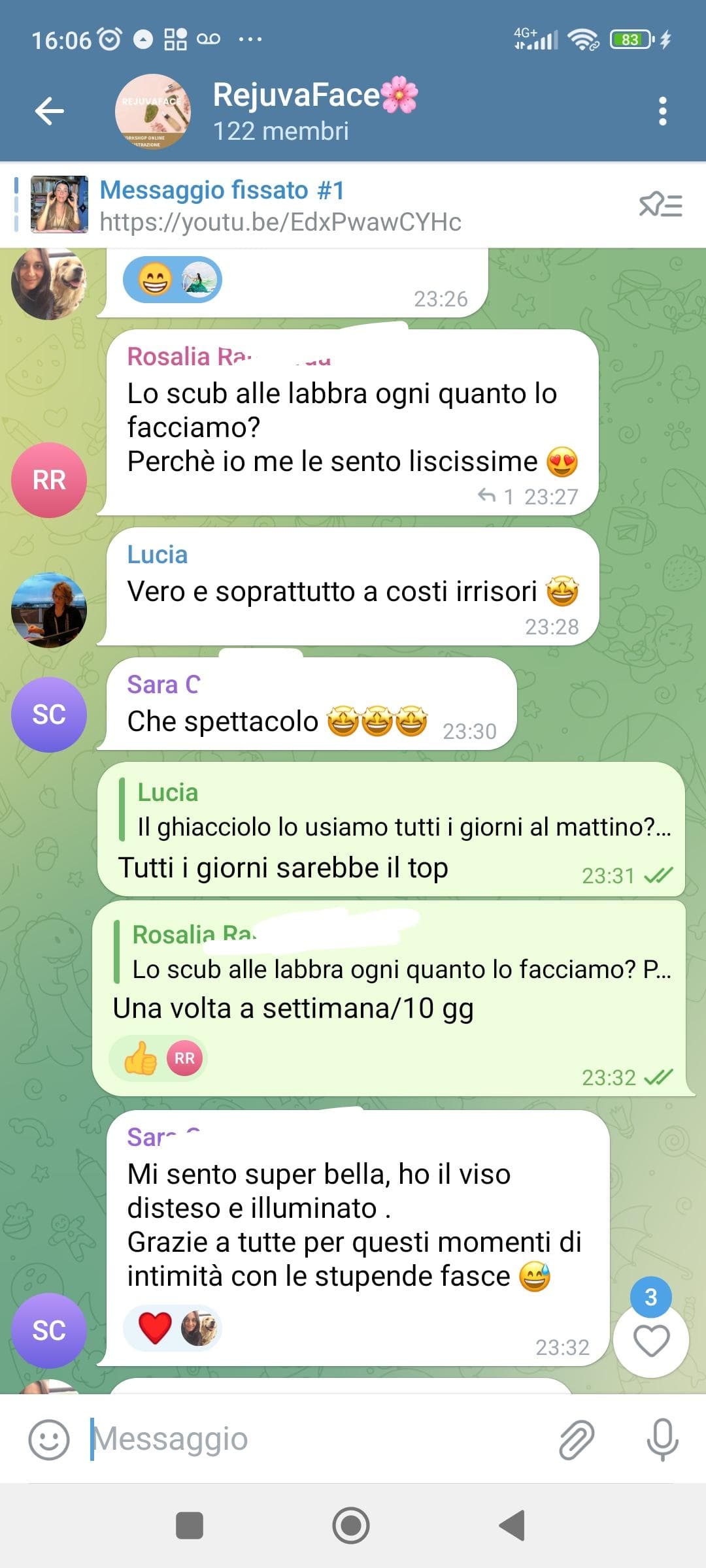Open the reply thread count on Rosalia's message
Image resolution: width=706 pixels, height=1568 pixels.
(x=496, y=497)
